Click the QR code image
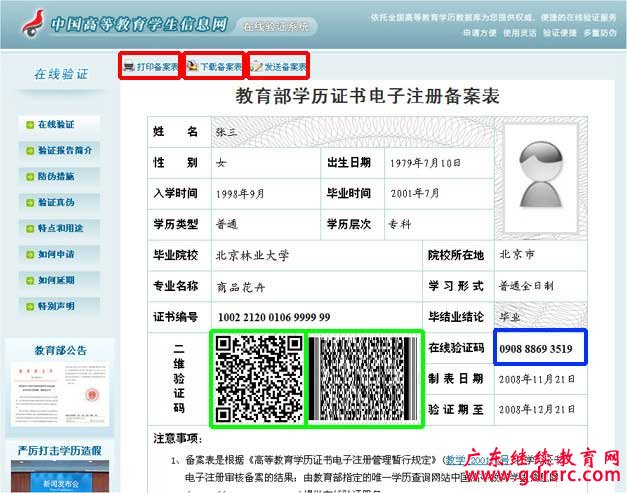This screenshot has width=627, height=493. pos(258,379)
